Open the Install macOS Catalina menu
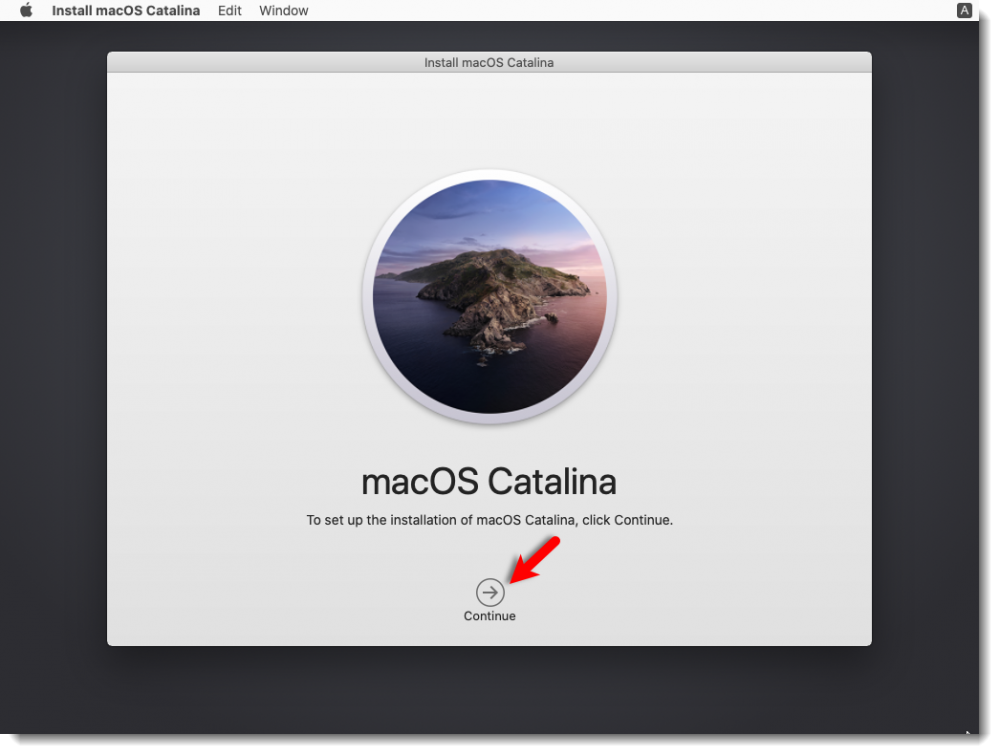Image resolution: width=1000 pixels, height=755 pixels. (126, 10)
